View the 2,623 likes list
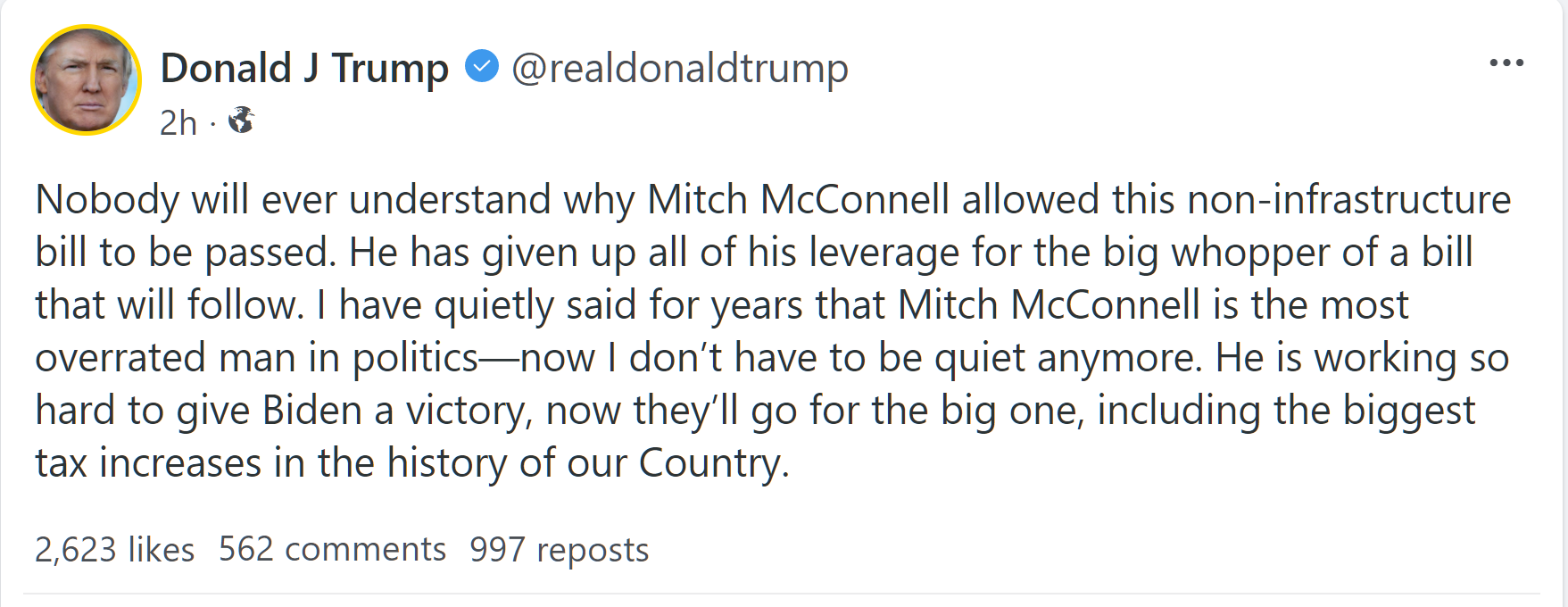Viewport: 1568px width, 607px height. click(x=114, y=550)
